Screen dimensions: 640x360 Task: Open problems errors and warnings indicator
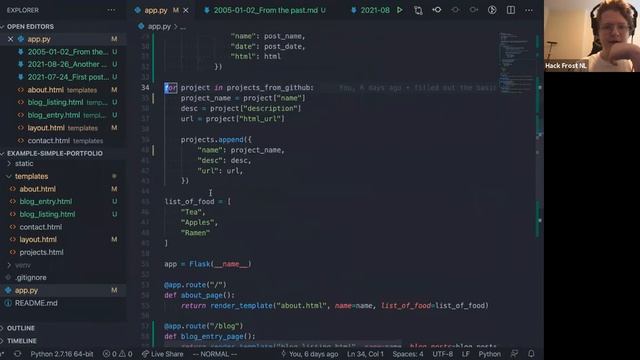tap(118, 354)
